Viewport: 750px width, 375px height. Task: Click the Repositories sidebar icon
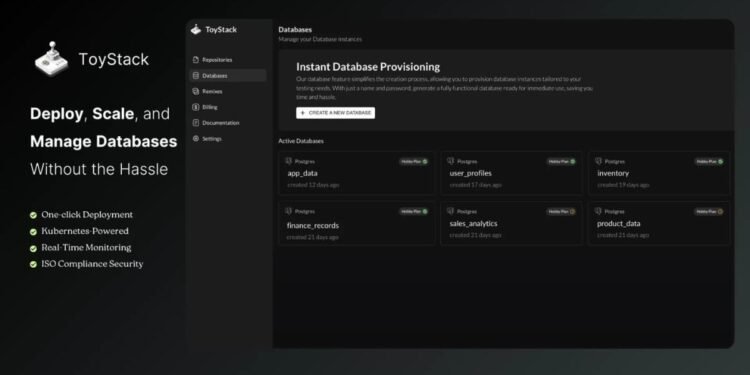tap(195, 60)
